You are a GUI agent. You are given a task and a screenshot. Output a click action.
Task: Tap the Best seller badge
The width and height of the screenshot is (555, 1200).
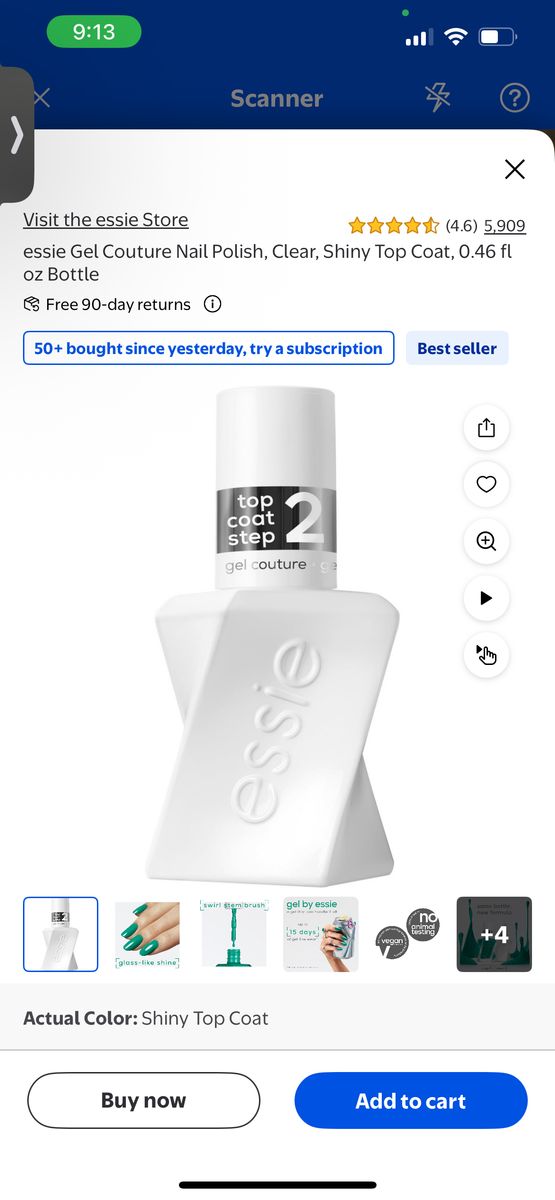(457, 348)
